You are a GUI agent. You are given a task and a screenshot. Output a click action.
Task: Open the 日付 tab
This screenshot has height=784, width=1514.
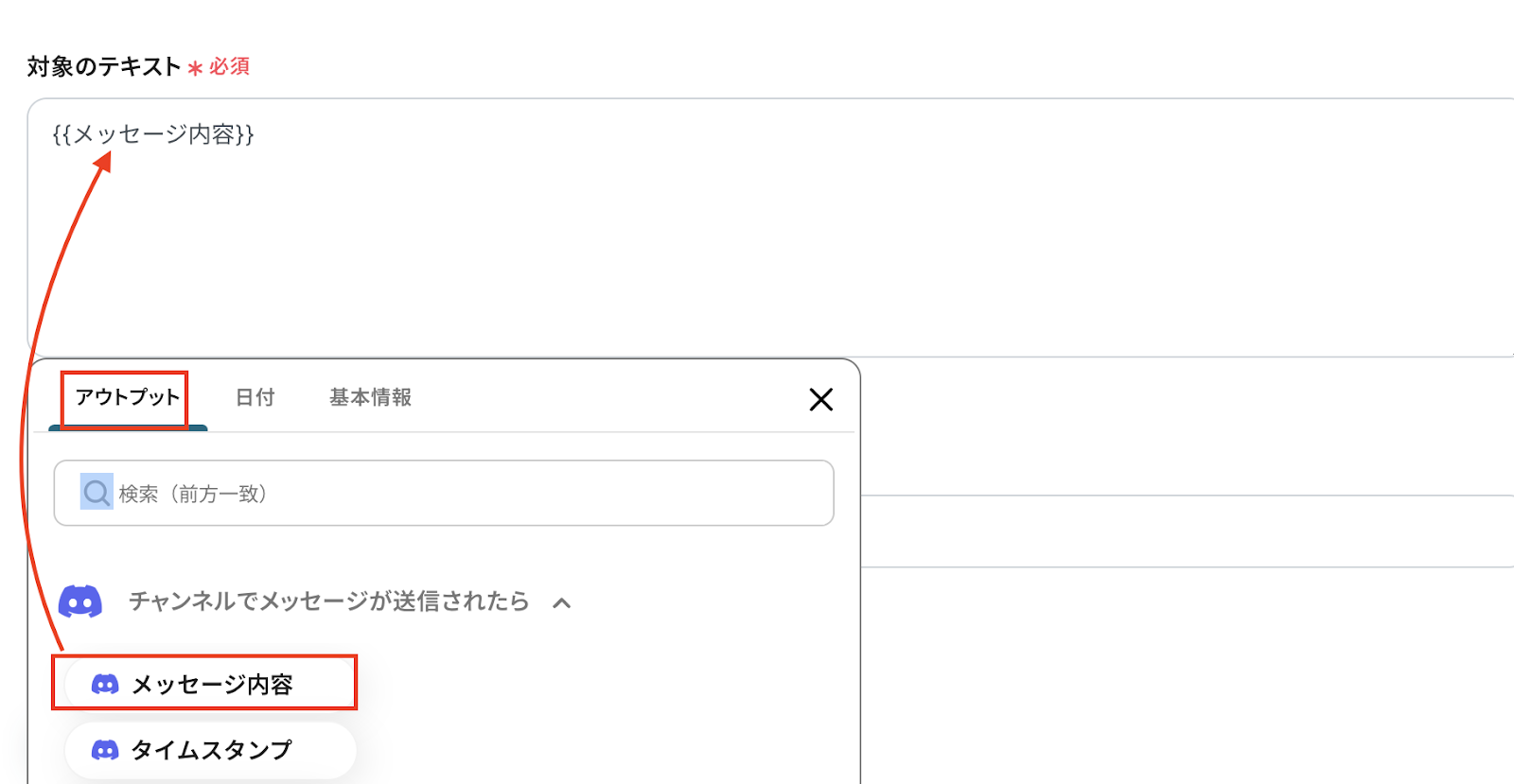pos(255,398)
